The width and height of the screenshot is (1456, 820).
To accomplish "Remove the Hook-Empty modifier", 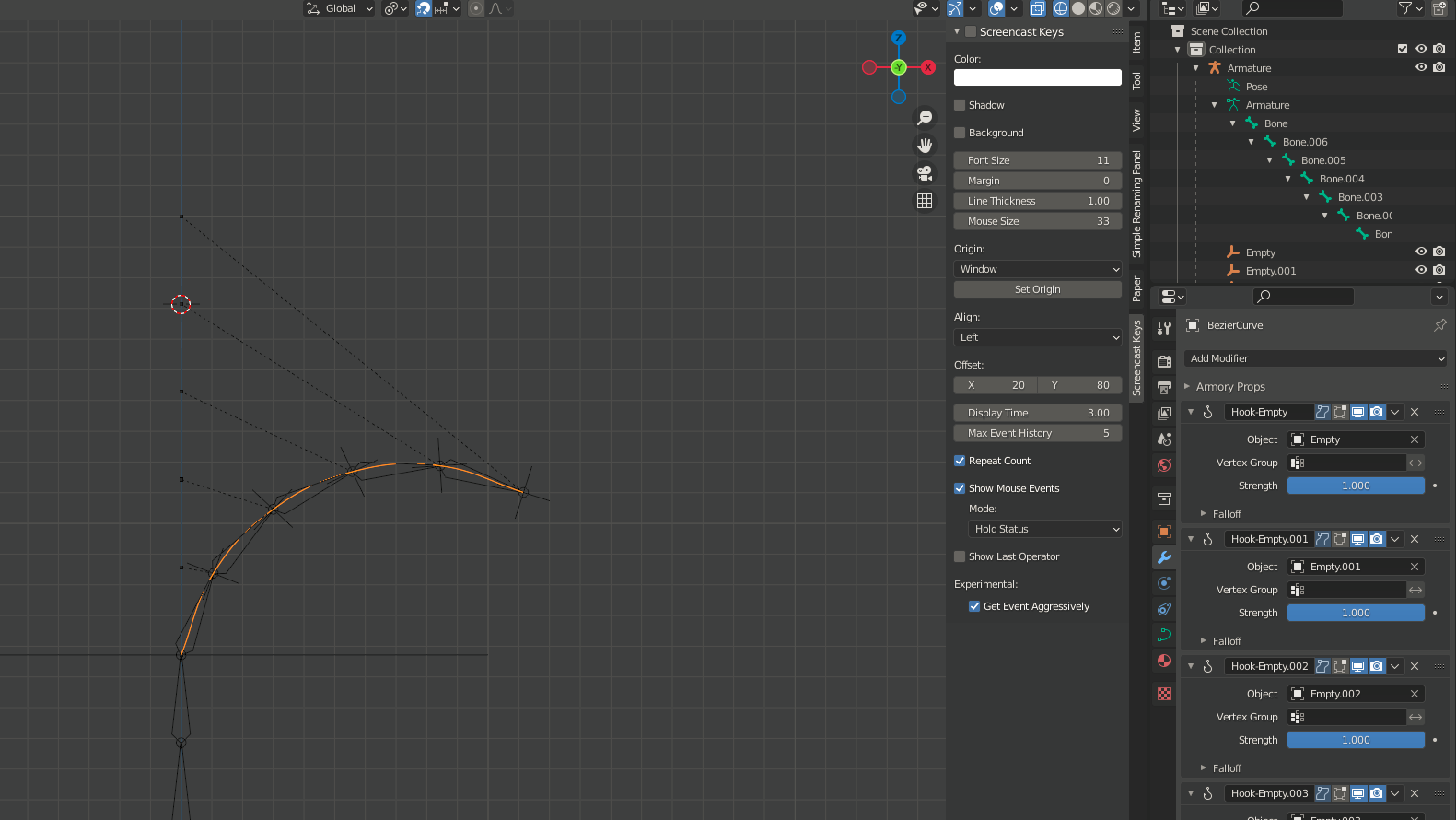I will click(1415, 412).
